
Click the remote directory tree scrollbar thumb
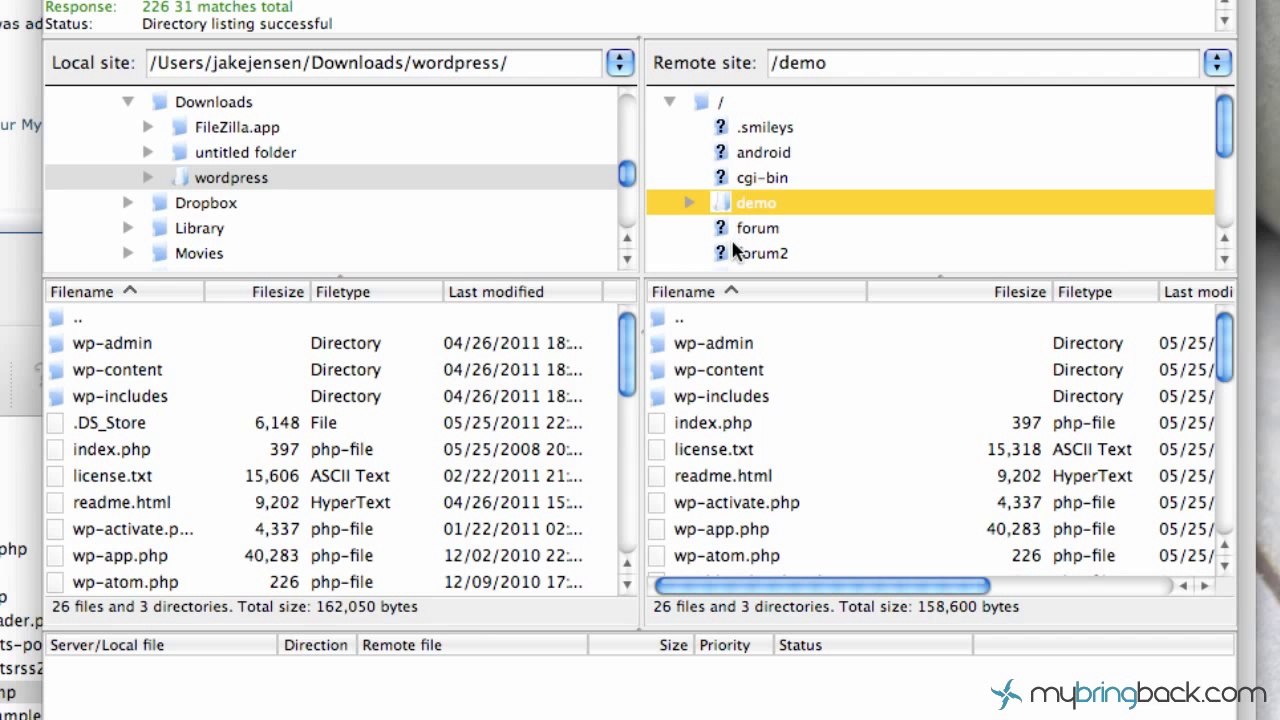click(x=1224, y=126)
